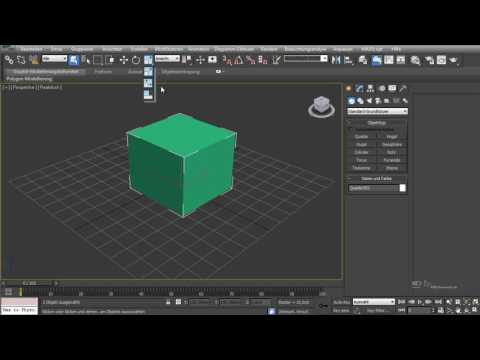This screenshot has height=360, width=480.
Task: Expand the Polygon-Modellierung ribbon panel
Action: (29, 79)
